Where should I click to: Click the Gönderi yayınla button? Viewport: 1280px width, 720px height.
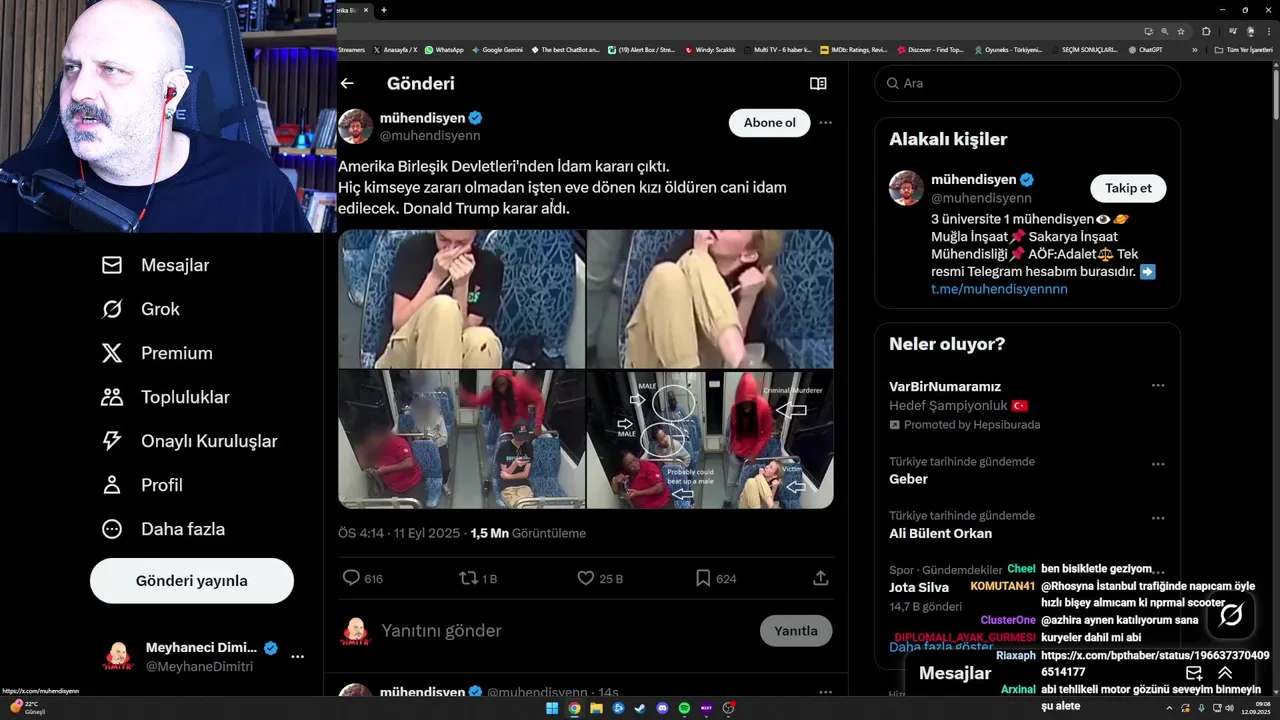coord(192,581)
